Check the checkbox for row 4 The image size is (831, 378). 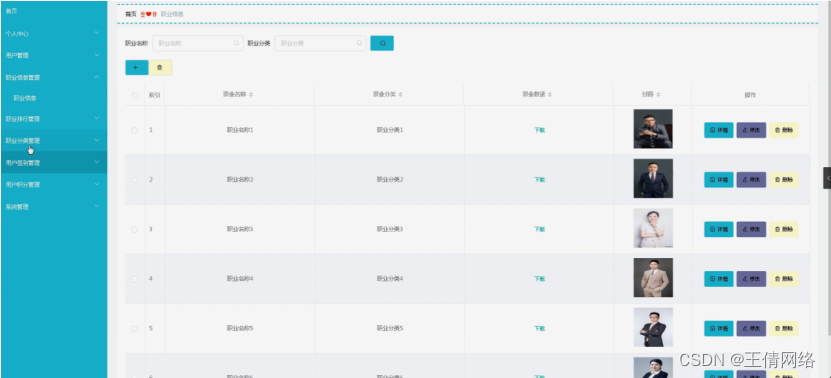(135, 279)
